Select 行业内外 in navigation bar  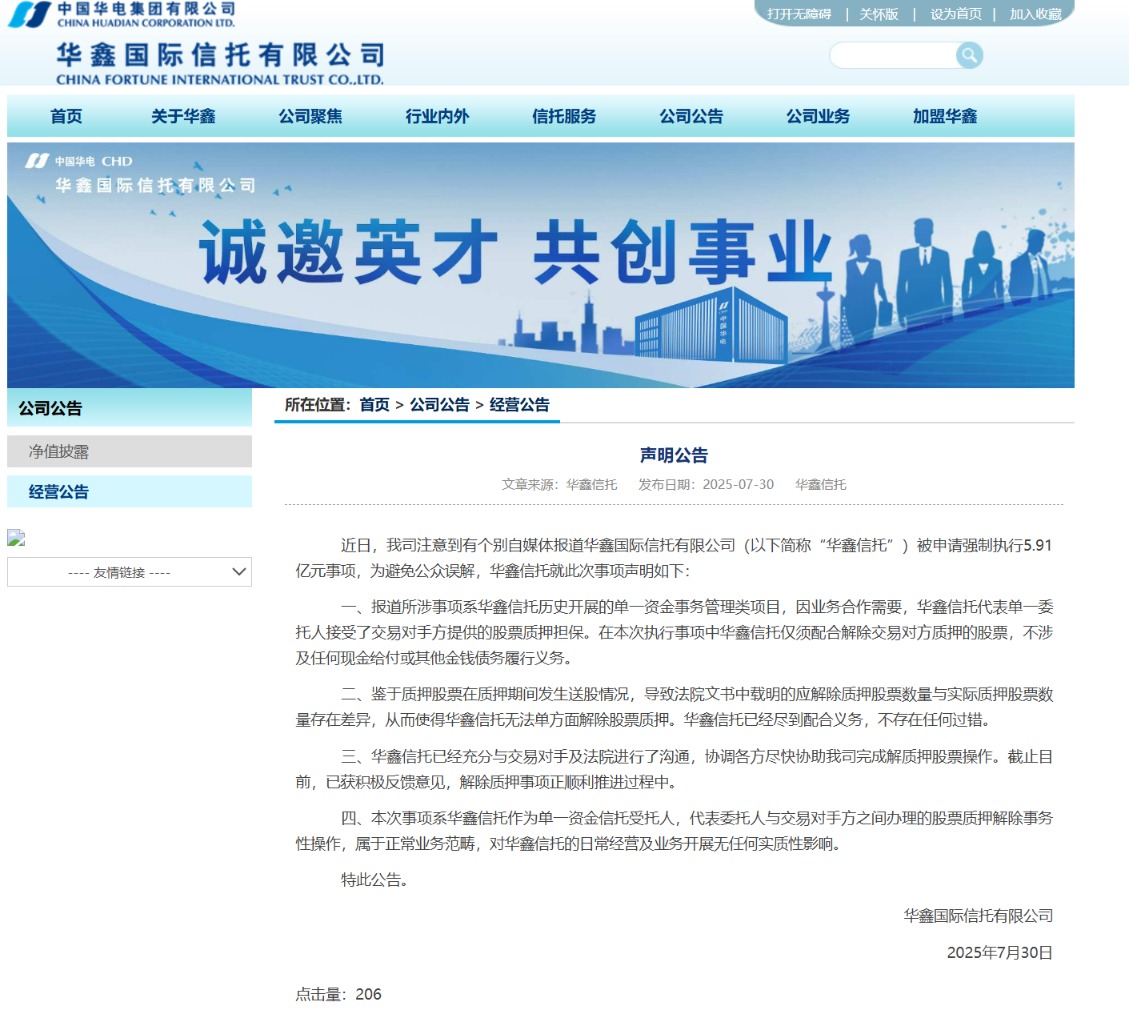pos(437,117)
